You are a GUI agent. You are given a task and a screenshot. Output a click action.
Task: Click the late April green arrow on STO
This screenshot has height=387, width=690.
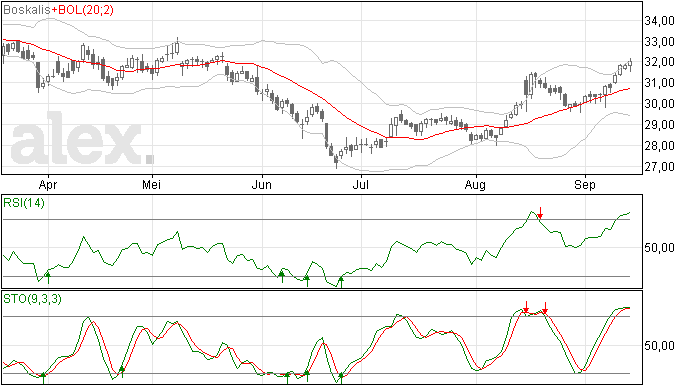coord(122,372)
